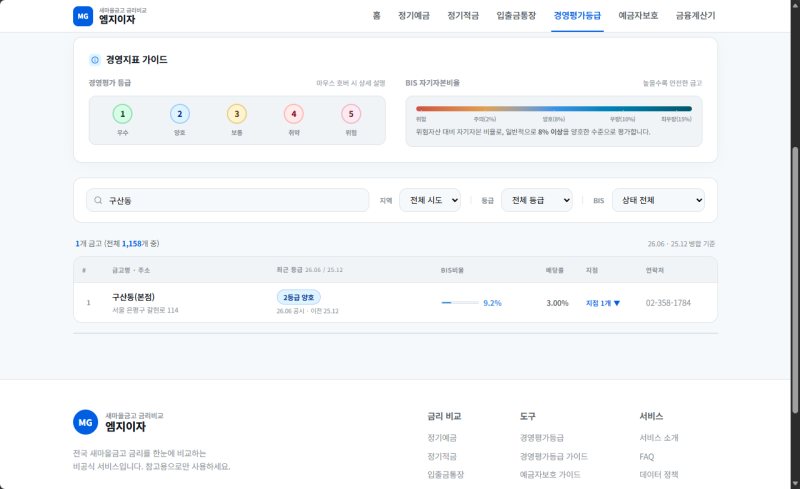Open footer link 경영평가등급 가이드
Screen dimensions: 800x489
554,456
